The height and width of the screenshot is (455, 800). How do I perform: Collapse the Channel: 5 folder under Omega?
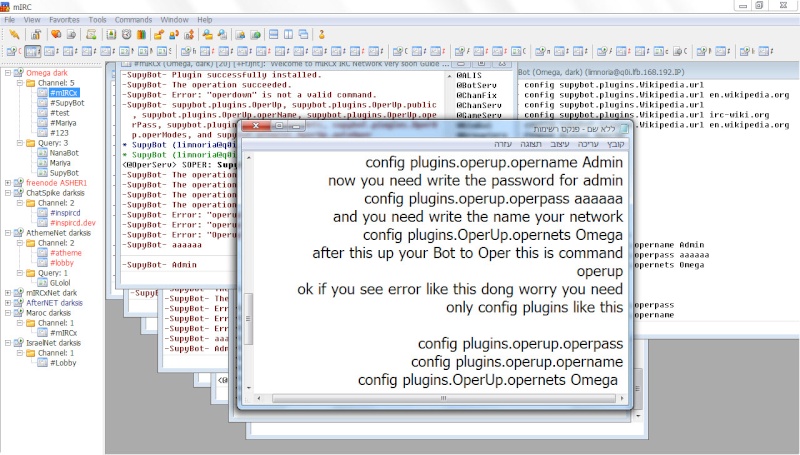(19, 83)
